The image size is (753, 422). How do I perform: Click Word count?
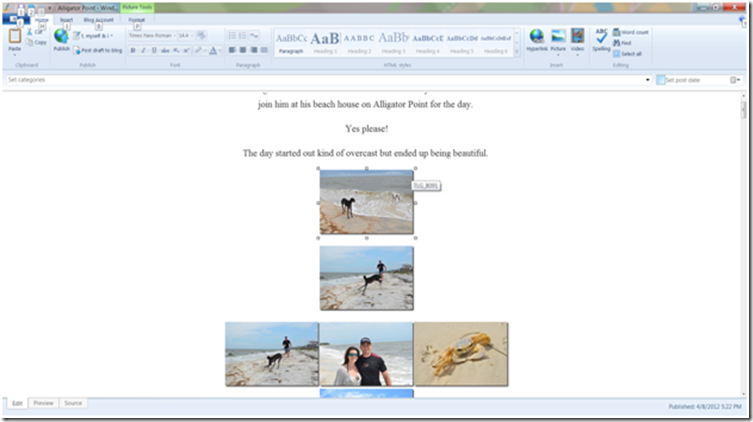[631, 32]
